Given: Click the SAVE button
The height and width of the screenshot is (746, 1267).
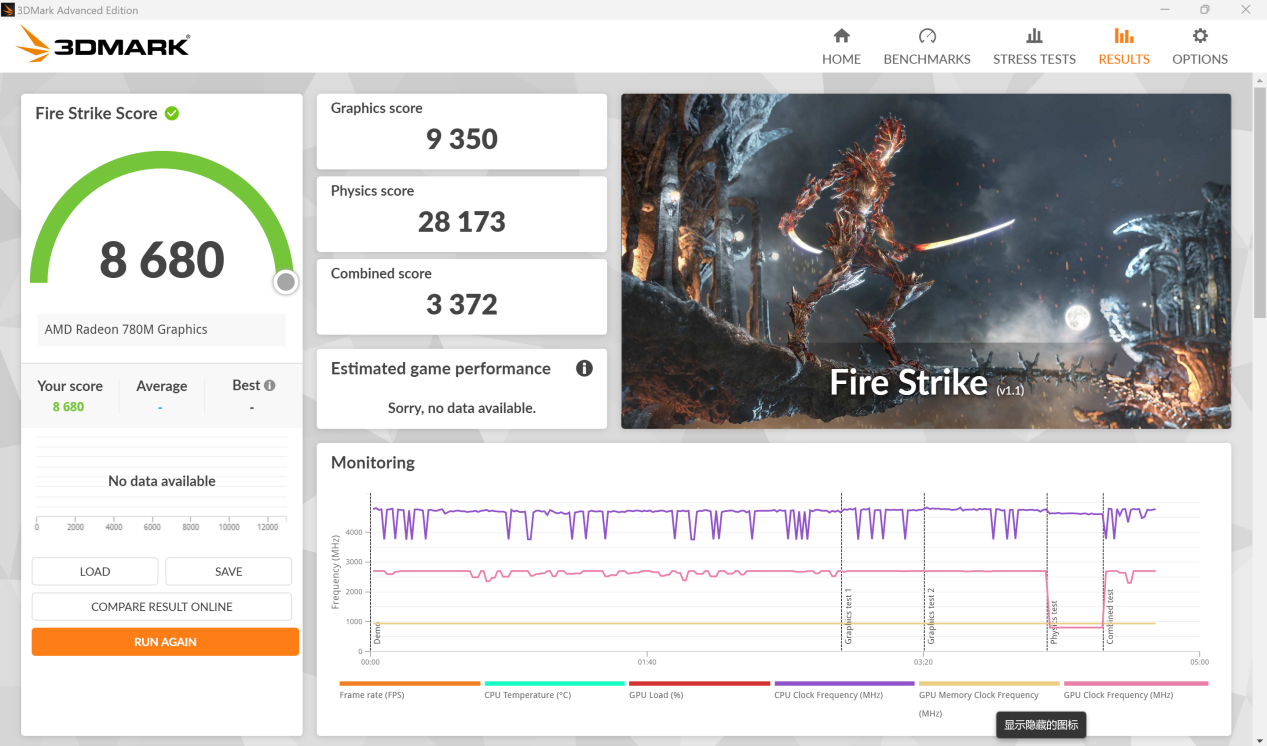Looking at the screenshot, I should (229, 571).
